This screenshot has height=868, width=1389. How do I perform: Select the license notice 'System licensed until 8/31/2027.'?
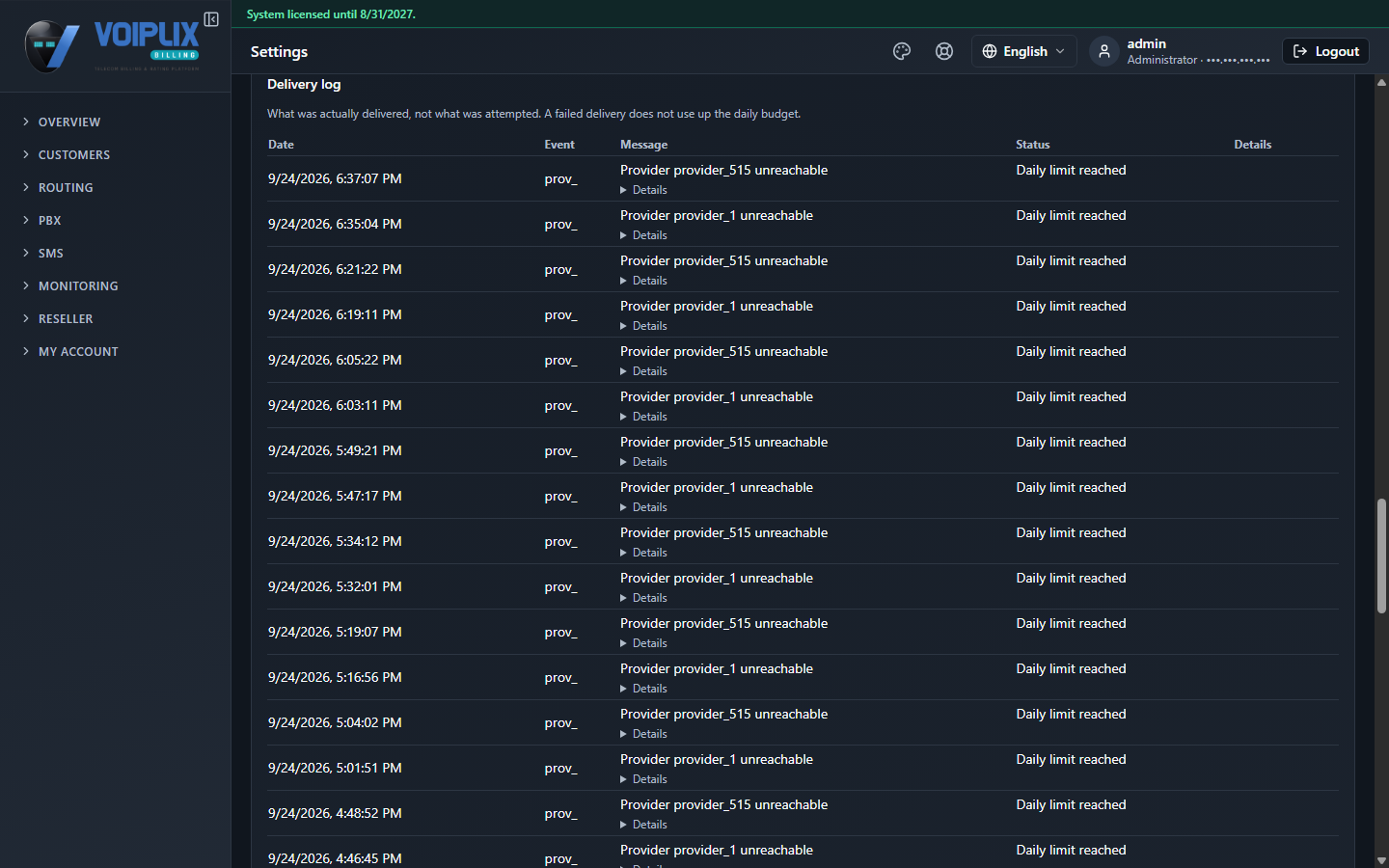[x=331, y=14]
